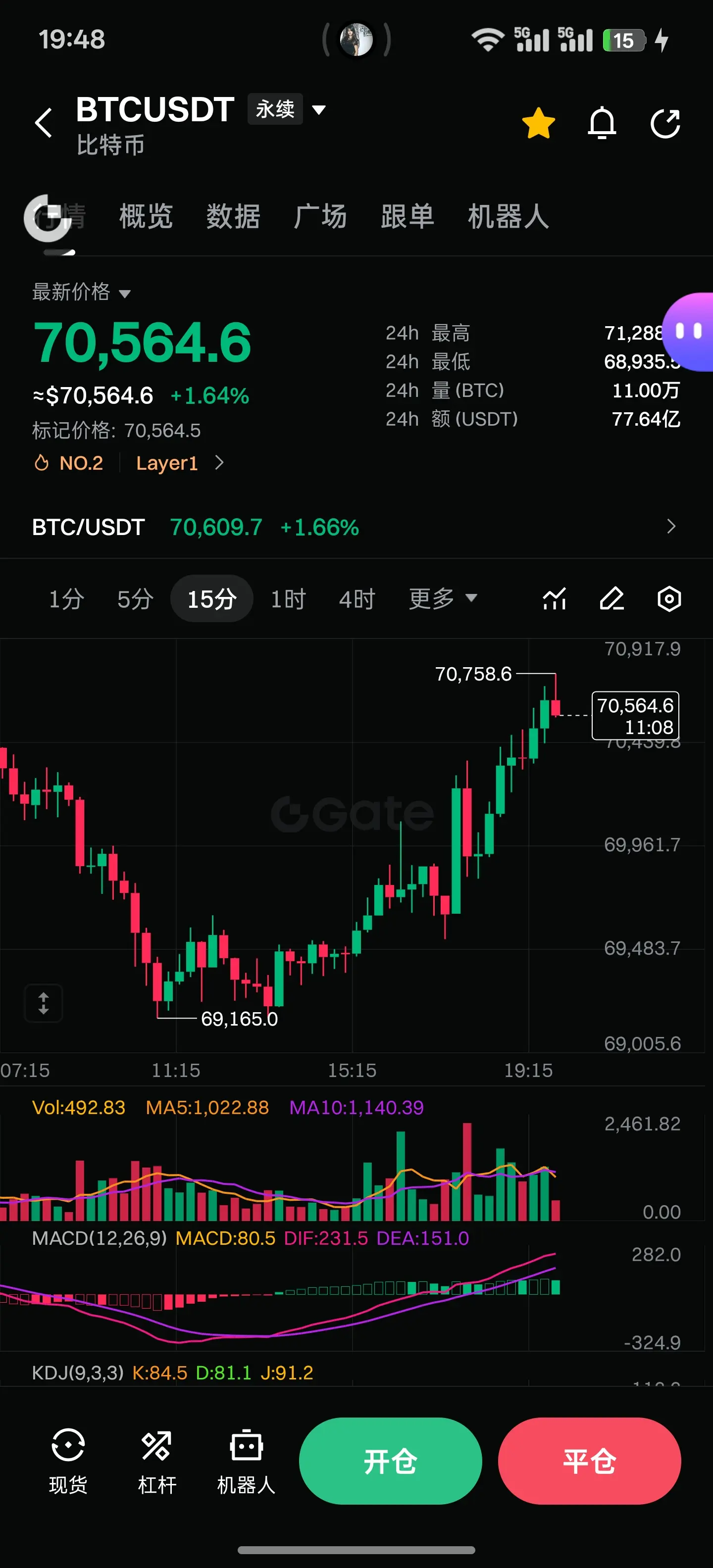Tap the 70,758.6 high price marker
The height and width of the screenshot is (1568, 713).
[473, 675]
